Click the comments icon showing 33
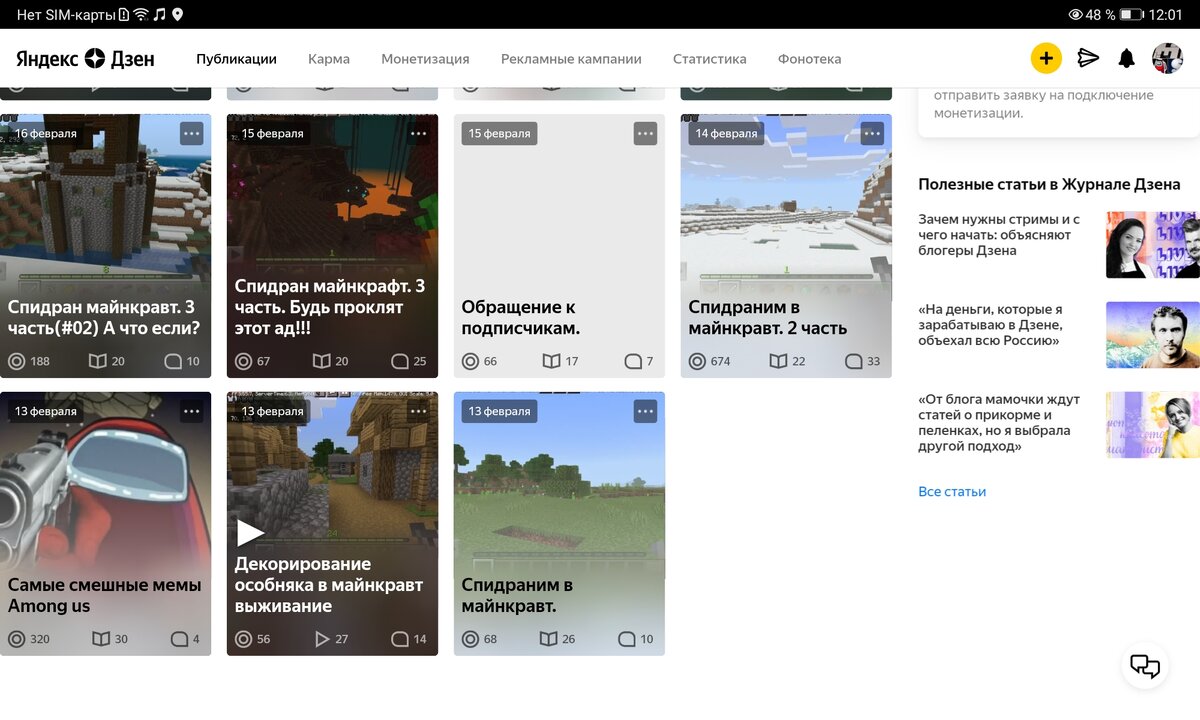This screenshot has width=1200, height=720. tap(853, 361)
